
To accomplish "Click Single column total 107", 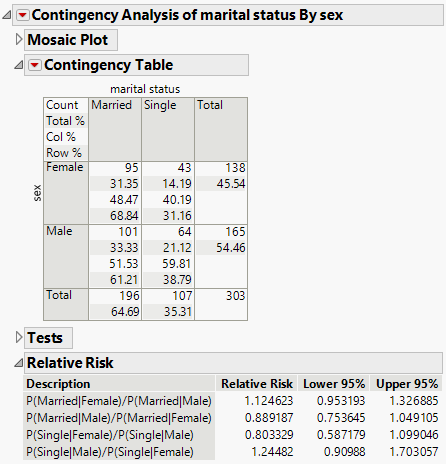I will tap(182, 296).
